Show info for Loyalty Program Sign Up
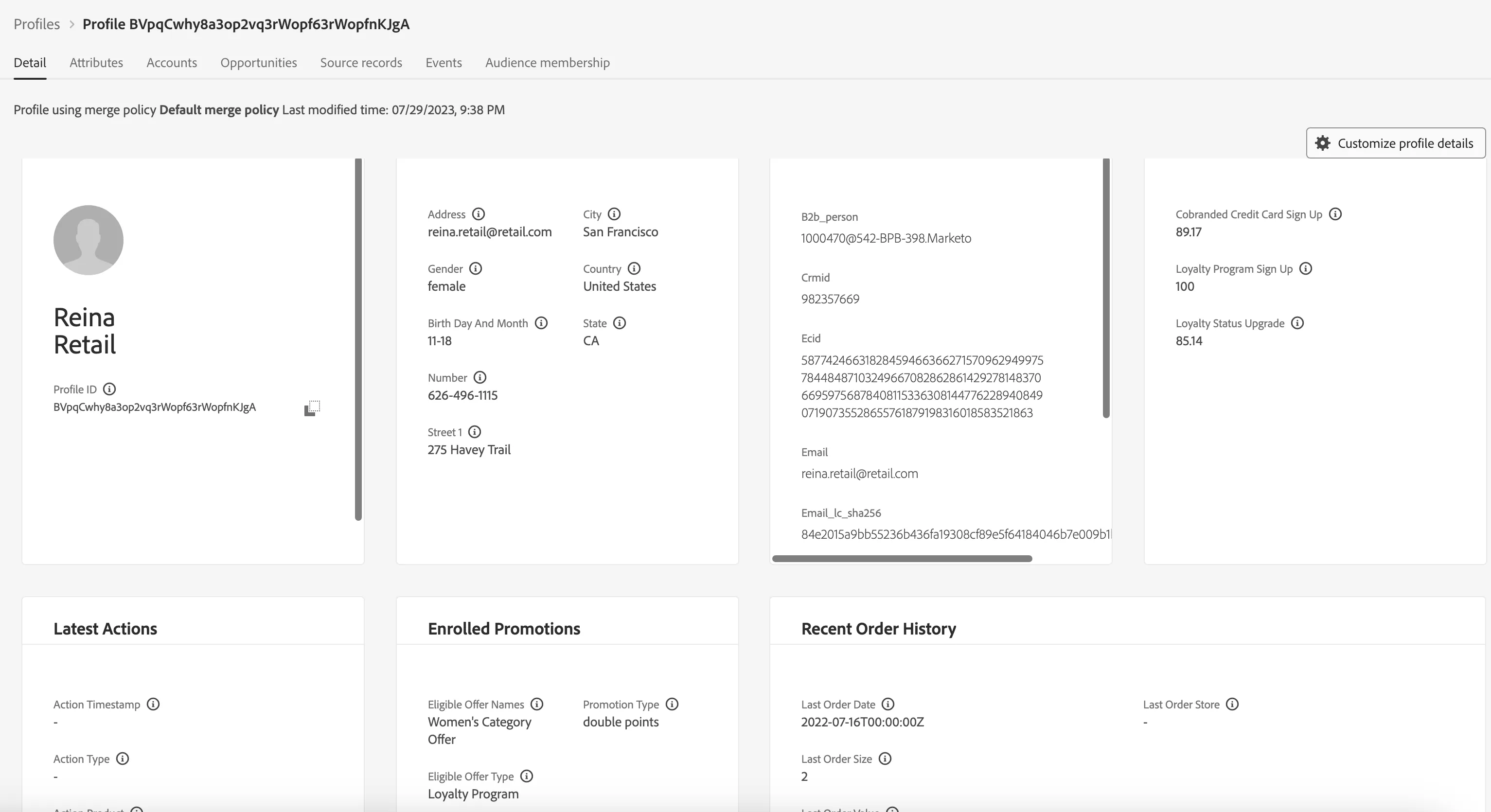Image resolution: width=1491 pixels, height=812 pixels. coord(1305,268)
